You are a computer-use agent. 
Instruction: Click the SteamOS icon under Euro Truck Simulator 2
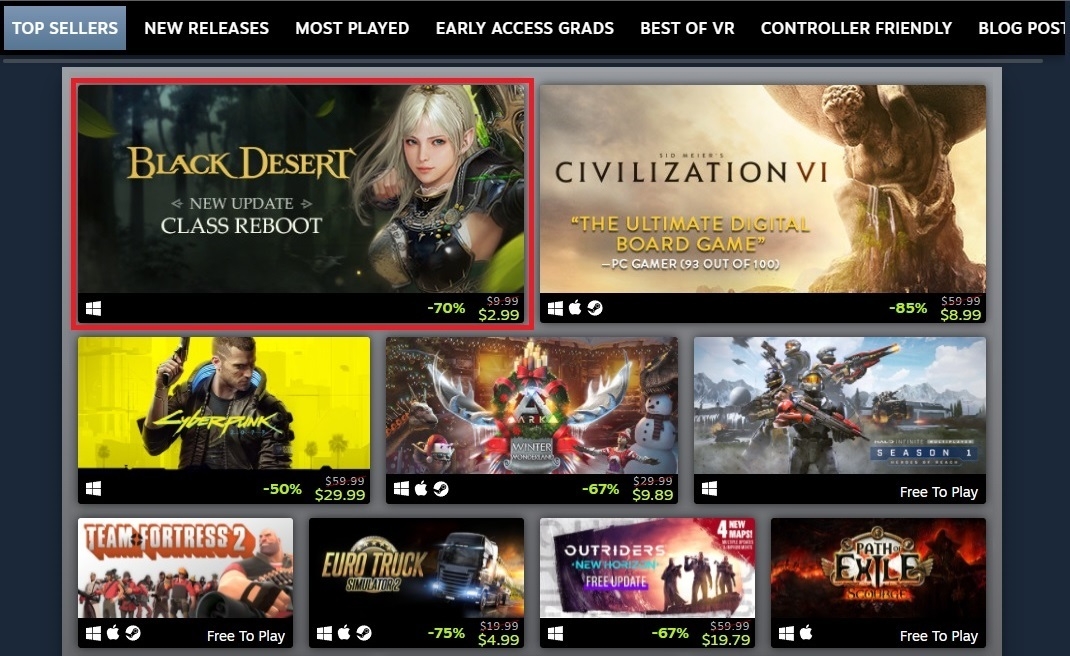tap(364, 633)
